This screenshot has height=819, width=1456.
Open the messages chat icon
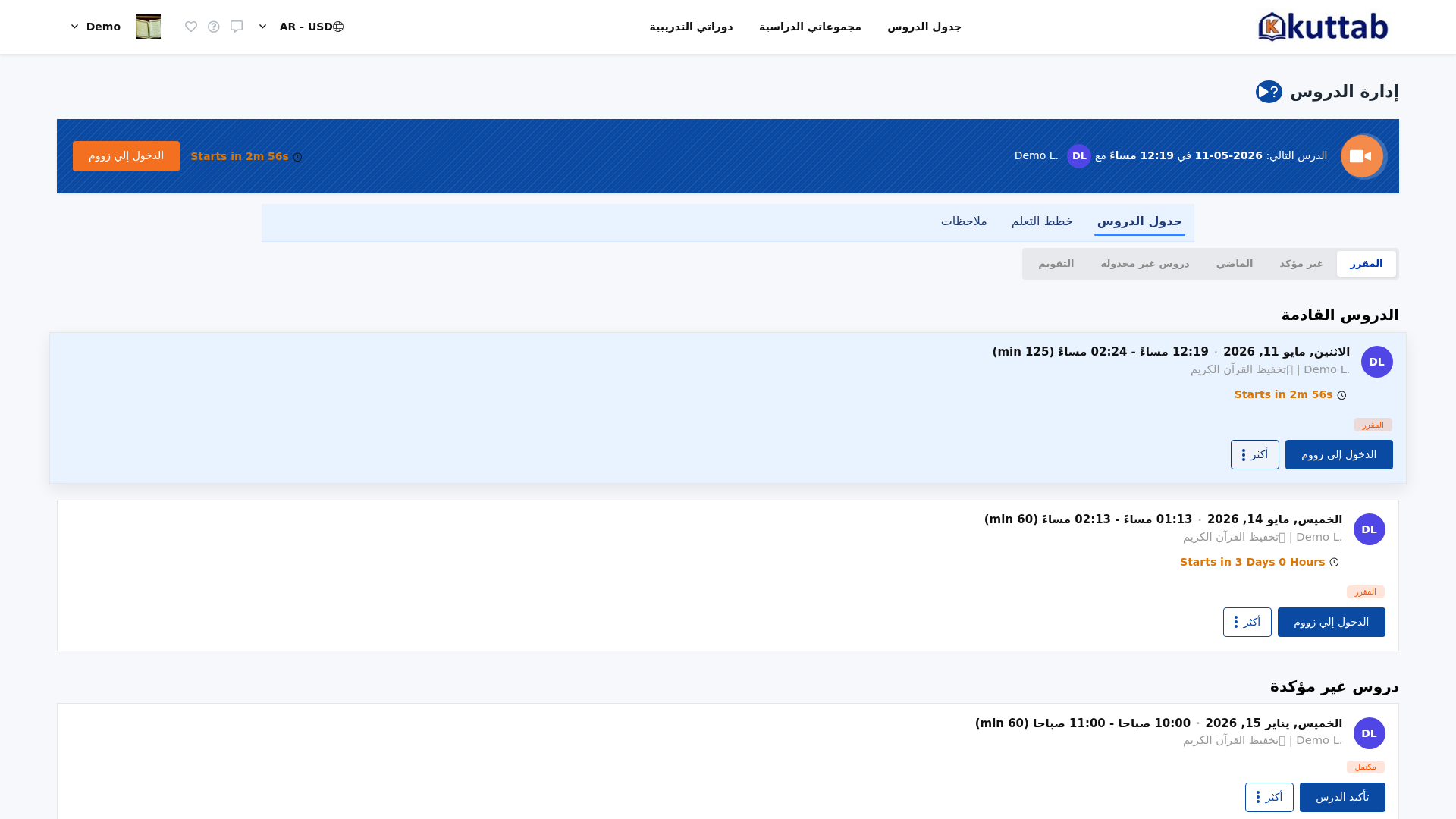pos(237,27)
